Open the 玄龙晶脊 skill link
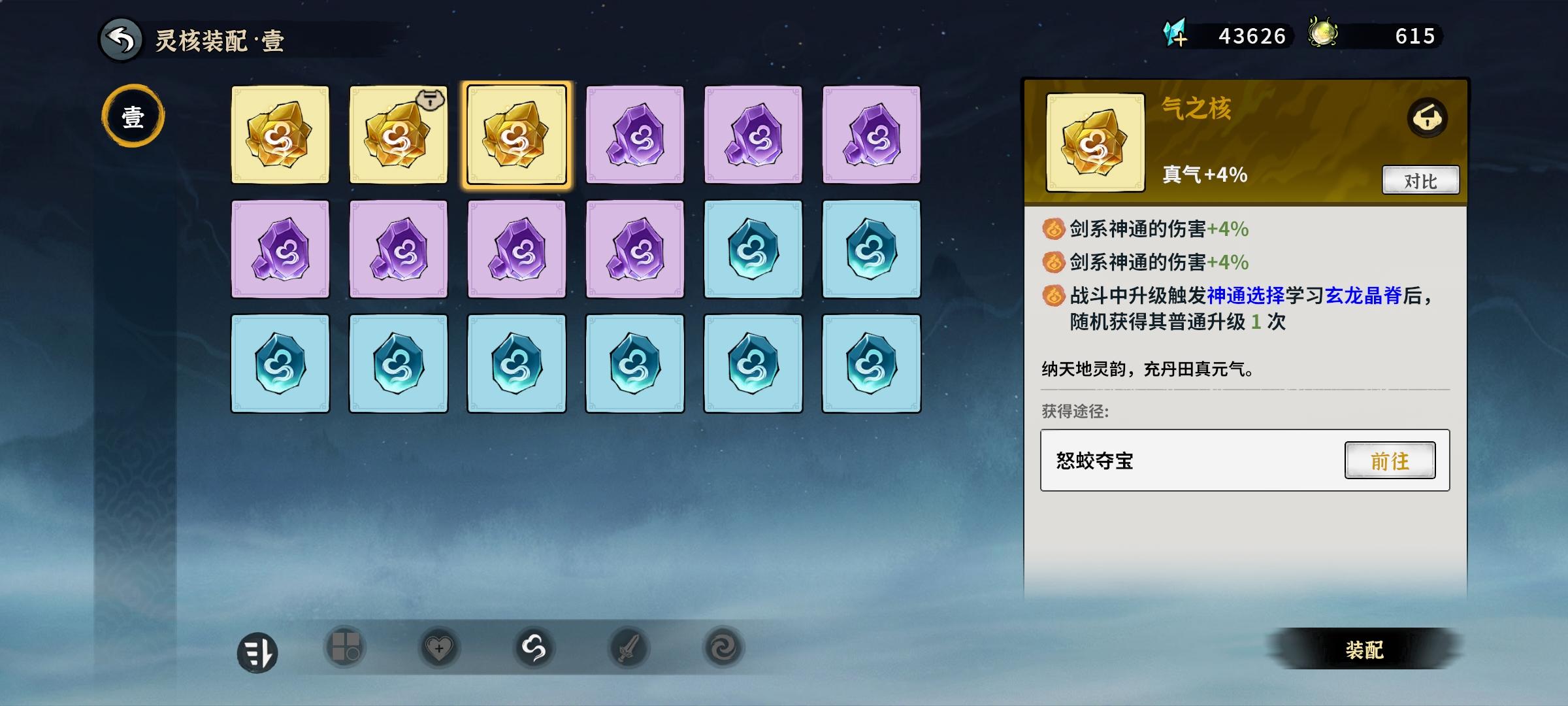 click(1364, 295)
